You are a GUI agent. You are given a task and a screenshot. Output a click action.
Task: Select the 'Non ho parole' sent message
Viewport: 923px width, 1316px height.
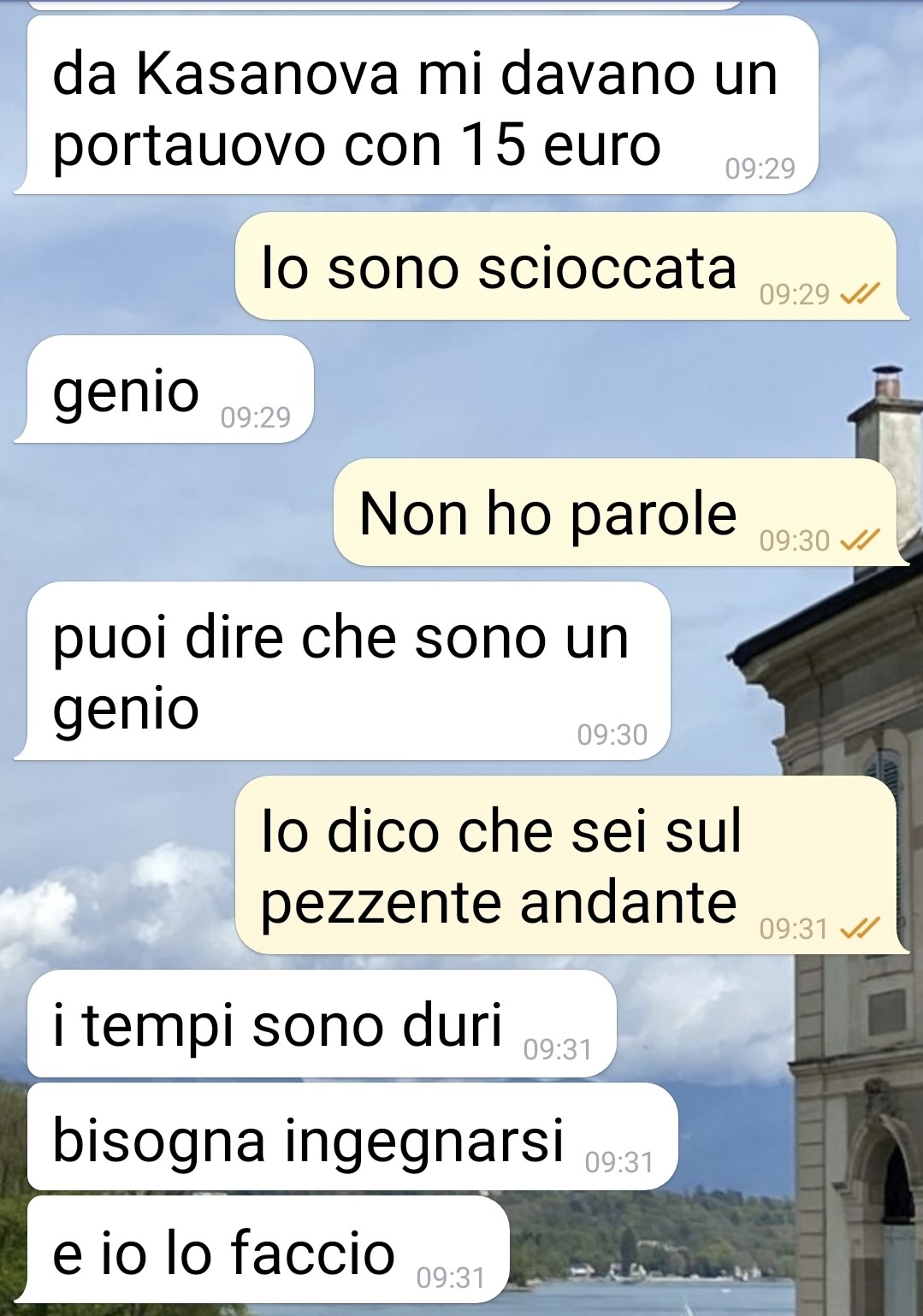[x=621, y=512]
